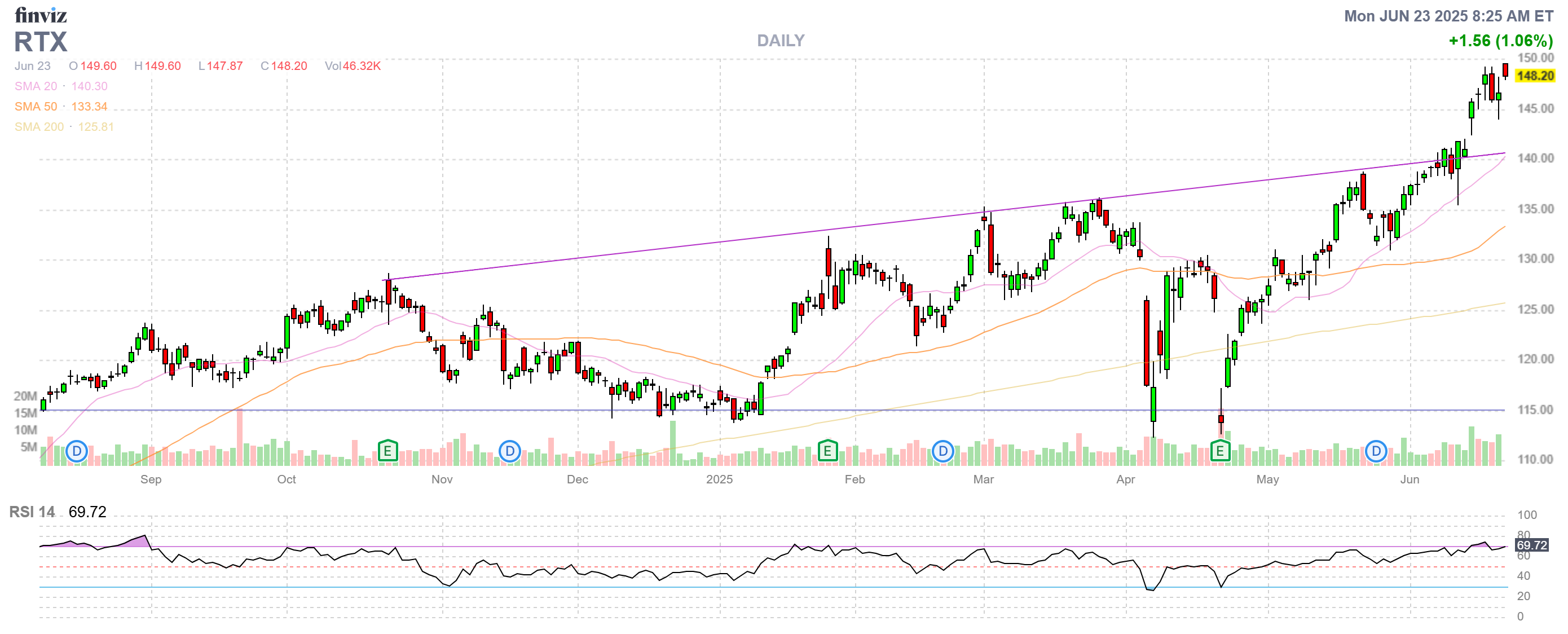Click the +1.56 (1.06%) price change text

click(1500, 41)
